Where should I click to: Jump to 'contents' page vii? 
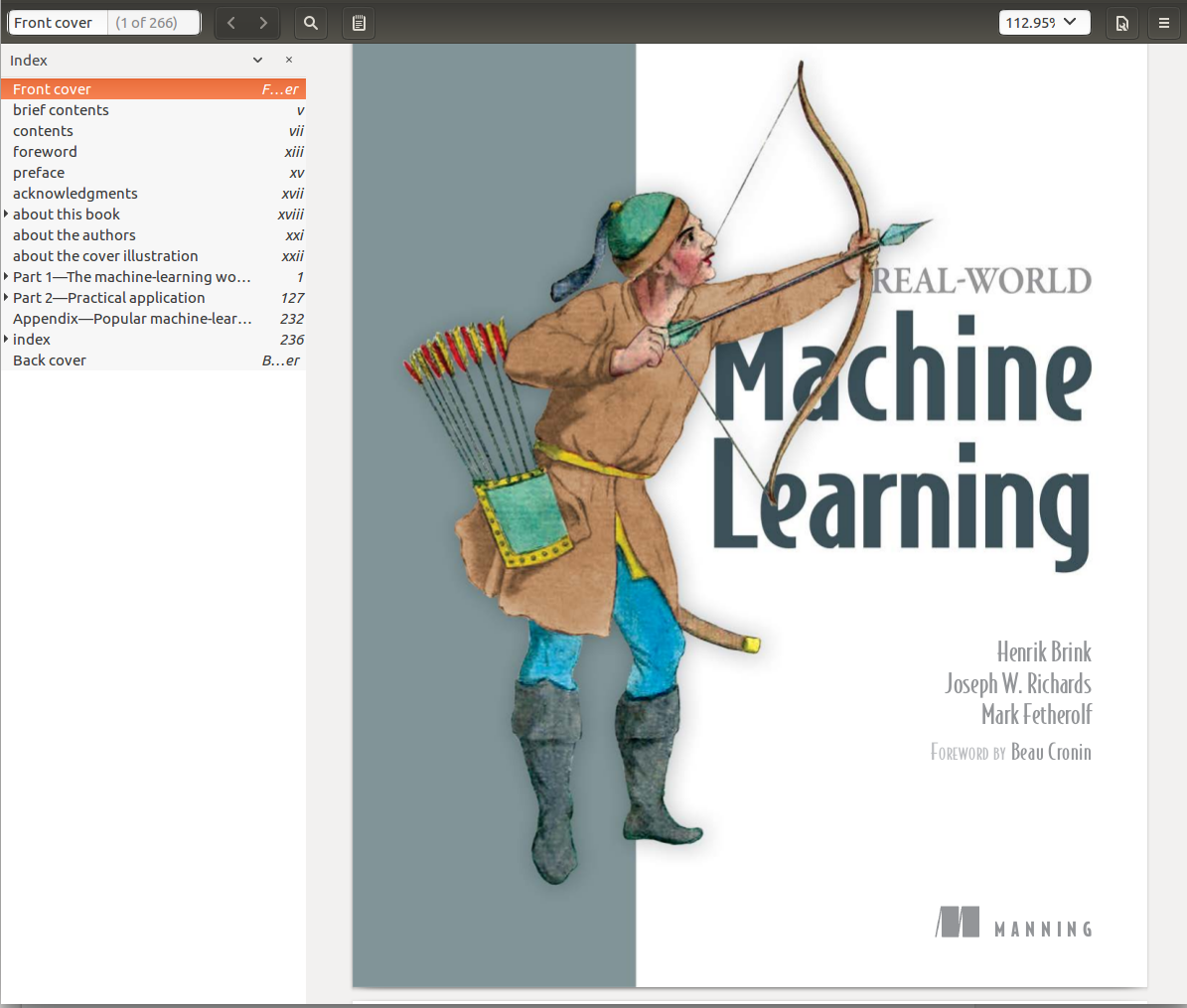(154, 131)
